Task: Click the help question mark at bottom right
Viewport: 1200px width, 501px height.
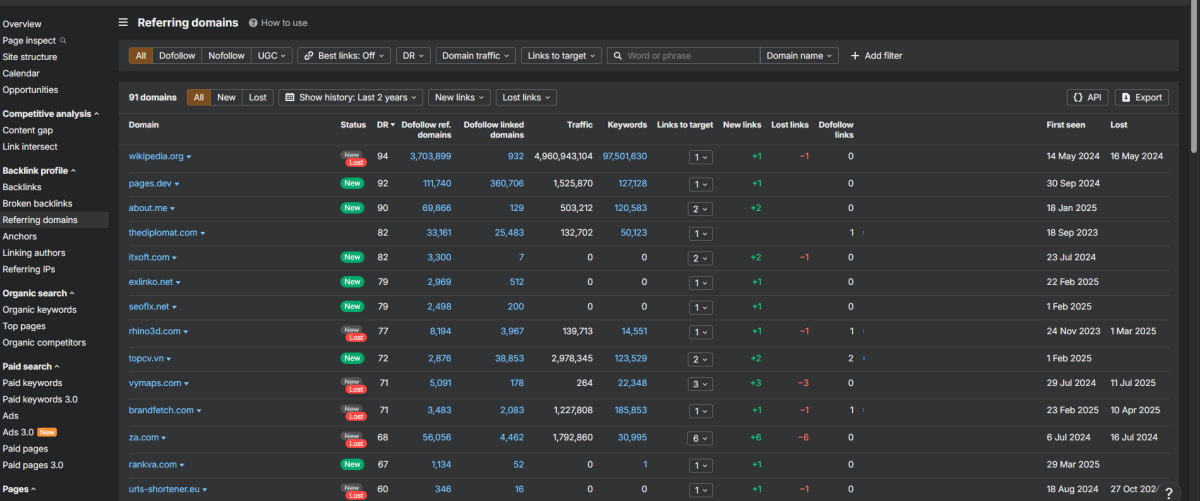Action: tap(1168, 493)
